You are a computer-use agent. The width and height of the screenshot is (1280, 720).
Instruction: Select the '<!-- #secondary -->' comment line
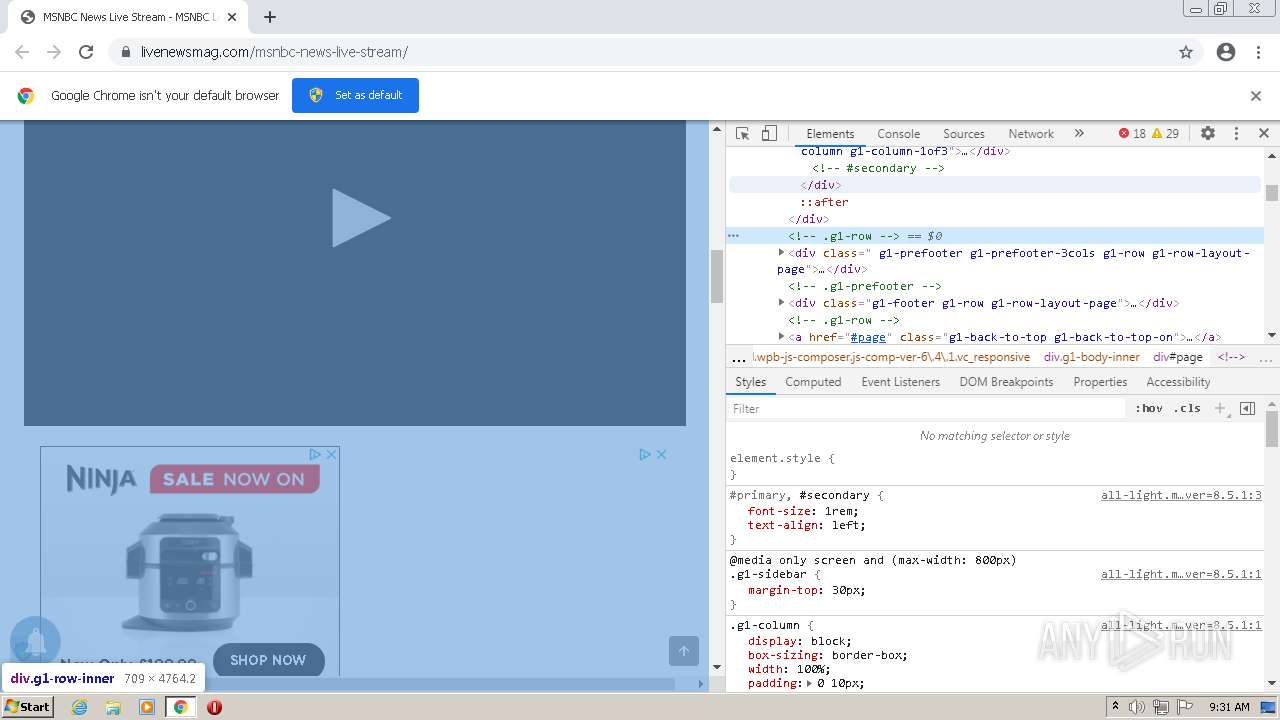(x=878, y=168)
